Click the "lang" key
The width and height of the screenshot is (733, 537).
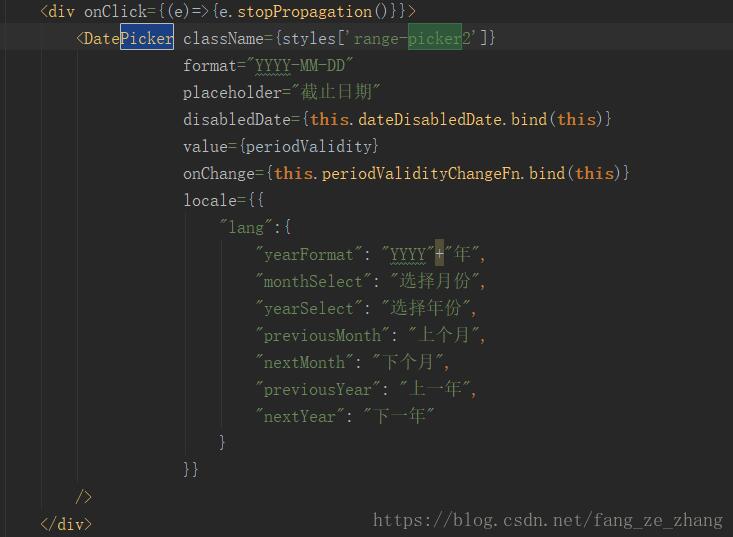click(x=246, y=228)
